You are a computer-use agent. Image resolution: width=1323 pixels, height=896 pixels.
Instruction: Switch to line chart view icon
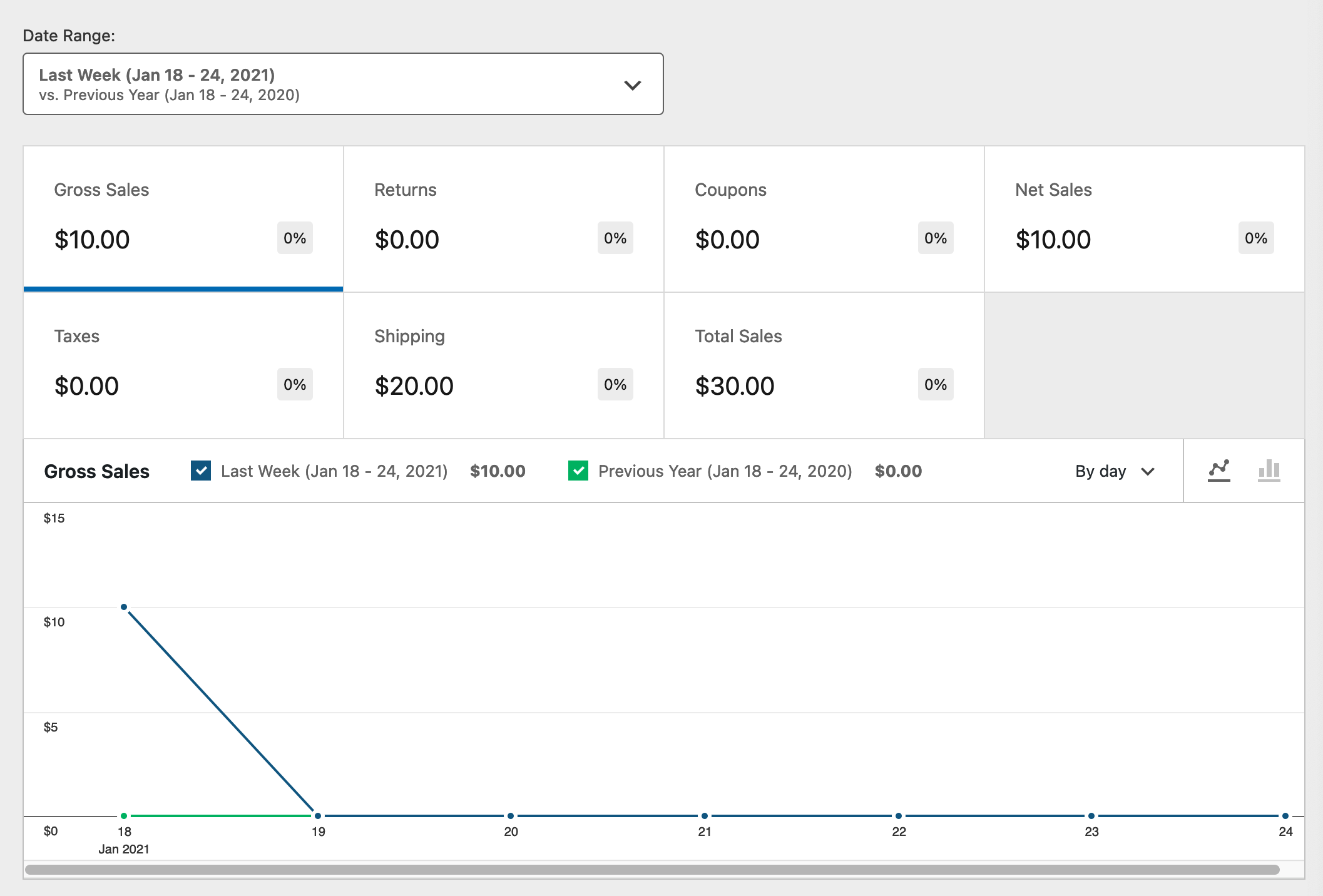pos(1218,470)
